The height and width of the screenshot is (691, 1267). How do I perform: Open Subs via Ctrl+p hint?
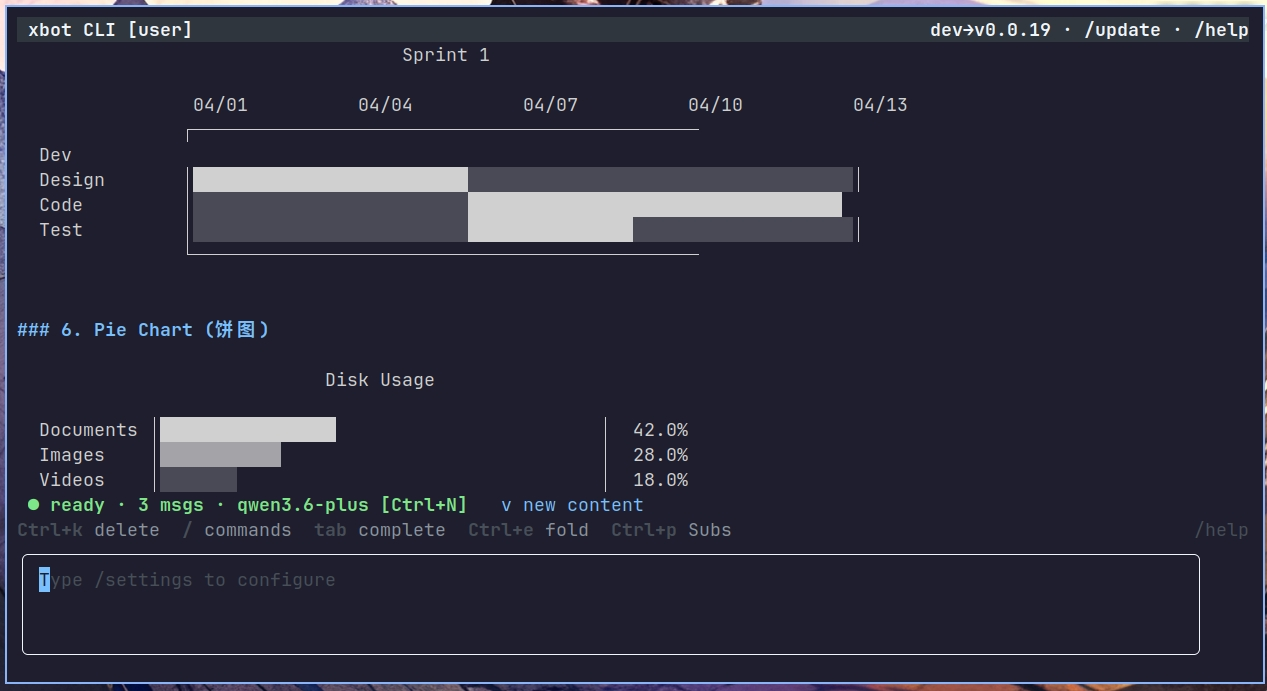coord(671,530)
